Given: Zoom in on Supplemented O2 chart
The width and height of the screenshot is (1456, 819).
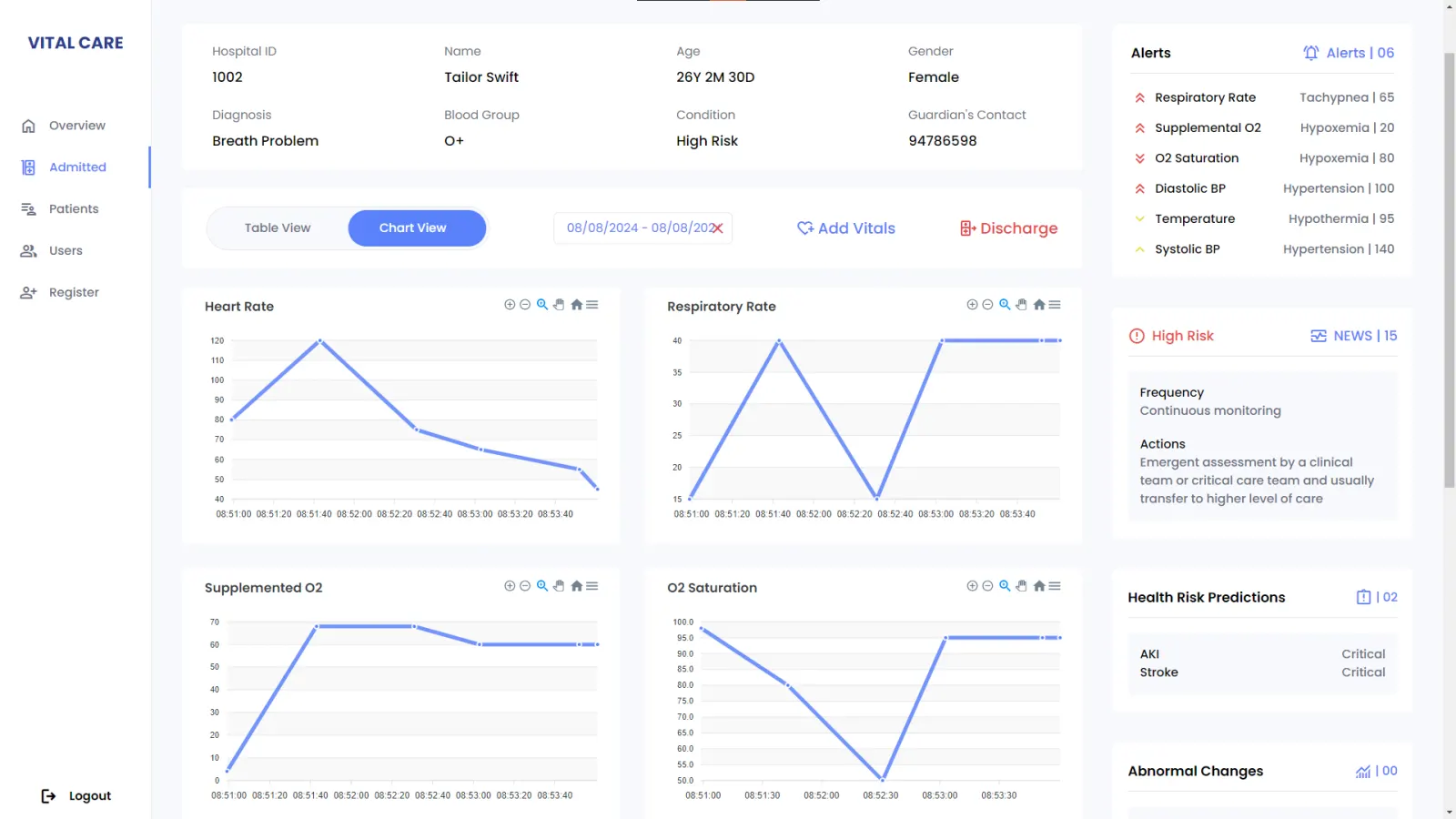Looking at the screenshot, I should pos(510,586).
